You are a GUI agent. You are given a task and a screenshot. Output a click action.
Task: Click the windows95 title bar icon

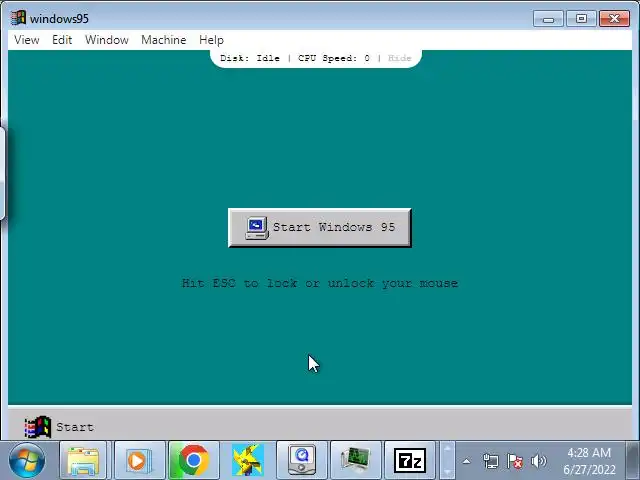point(18,18)
